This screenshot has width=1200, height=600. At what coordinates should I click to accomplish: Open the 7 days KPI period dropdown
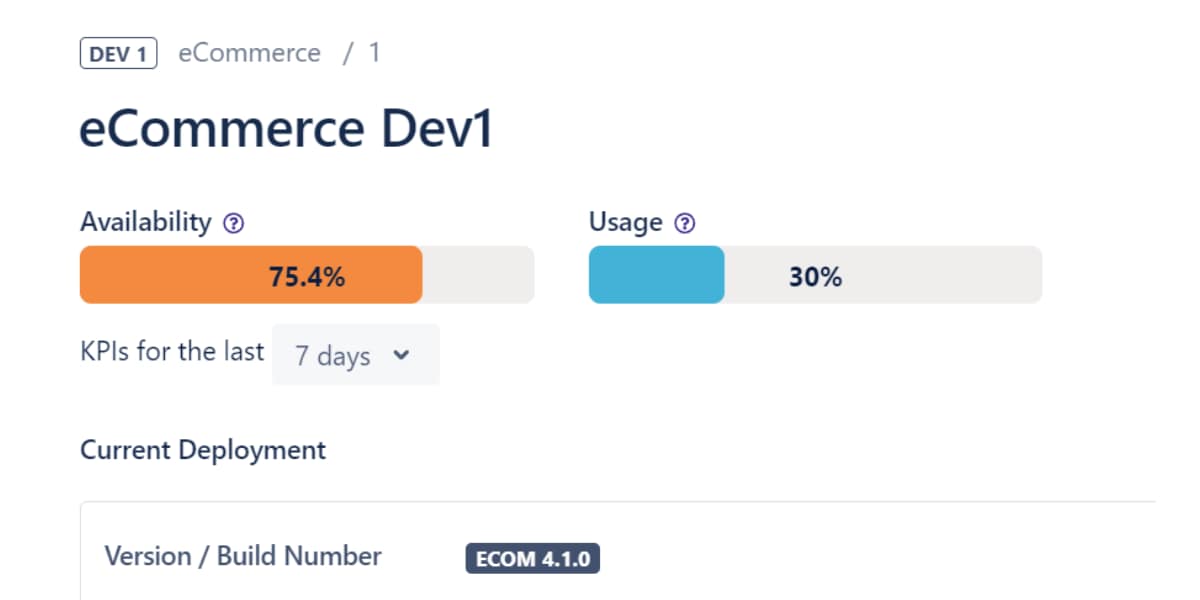(x=355, y=355)
